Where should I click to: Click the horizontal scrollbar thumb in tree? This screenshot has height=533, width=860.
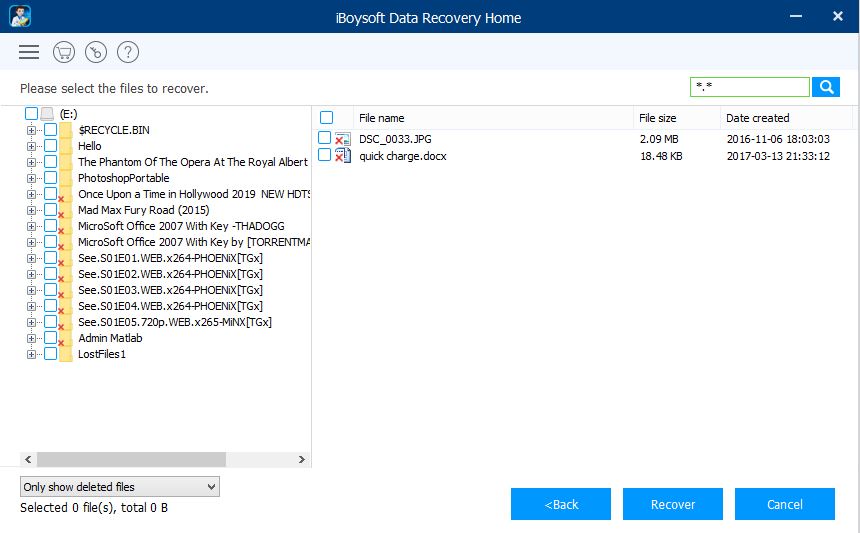point(131,460)
